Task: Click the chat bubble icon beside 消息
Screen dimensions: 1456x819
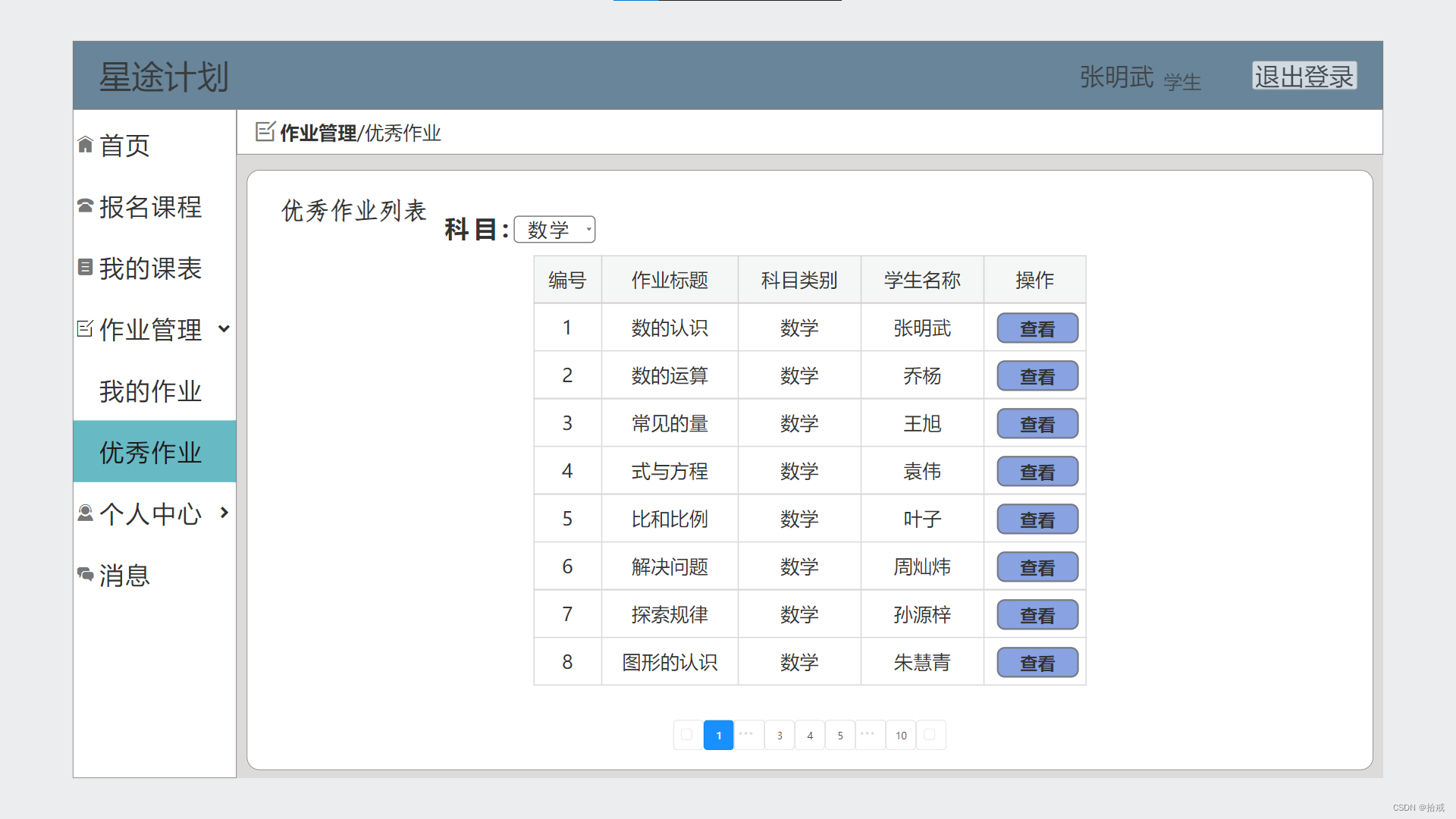Action: tap(86, 574)
